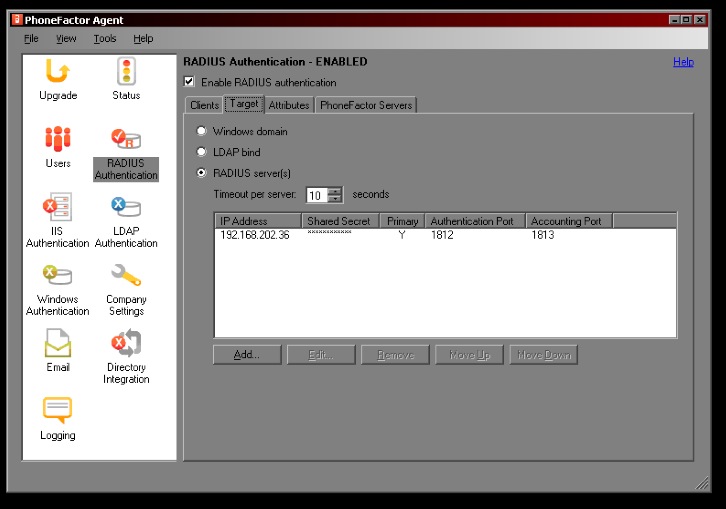Open the Upgrade section icon
Viewport: 726px width, 509px height.
pos(58,73)
